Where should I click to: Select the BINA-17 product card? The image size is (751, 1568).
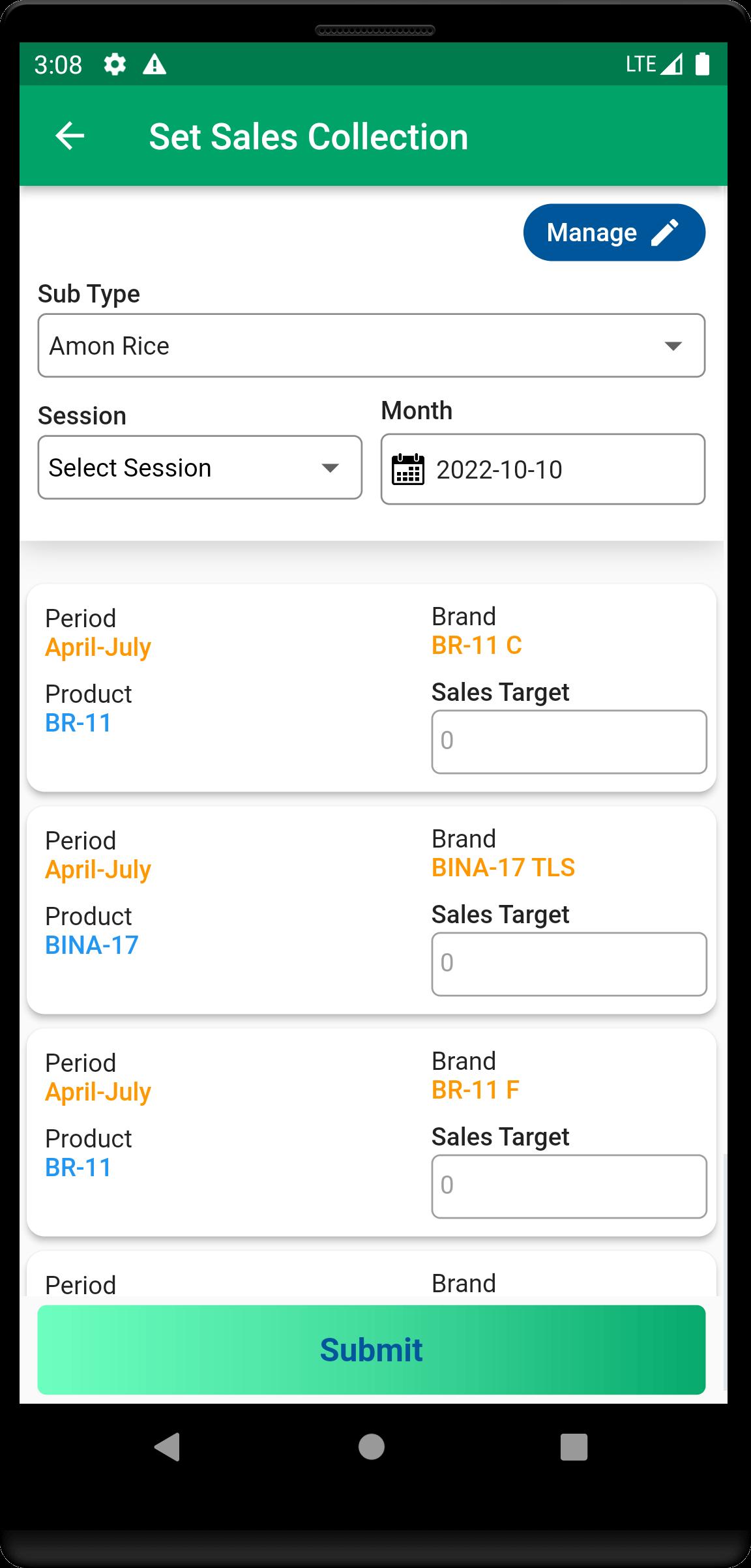372,910
